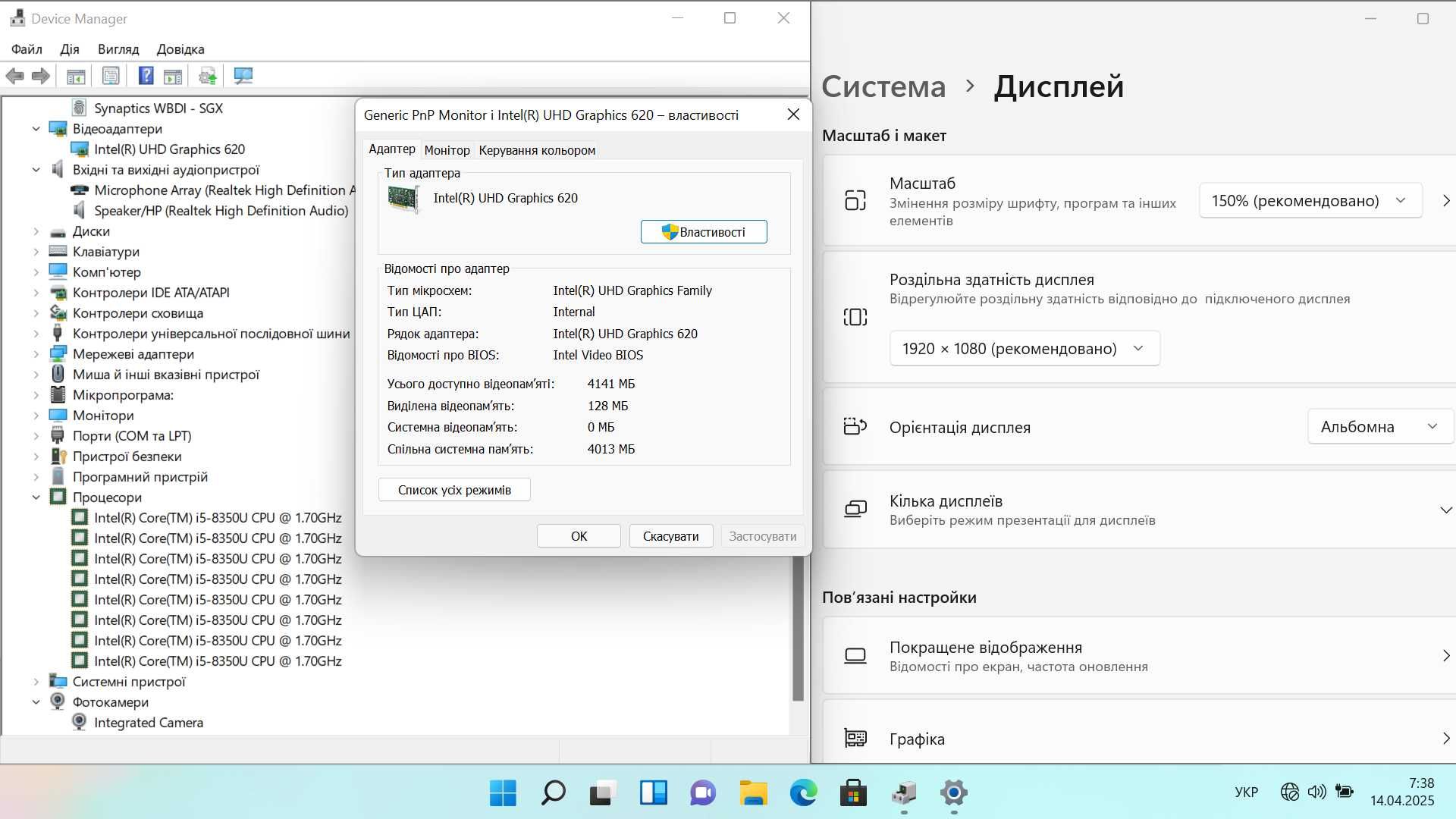Open Windows Start button on taskbar
The height and width of the screenshot is (819, 1456).
click(503, 793)
